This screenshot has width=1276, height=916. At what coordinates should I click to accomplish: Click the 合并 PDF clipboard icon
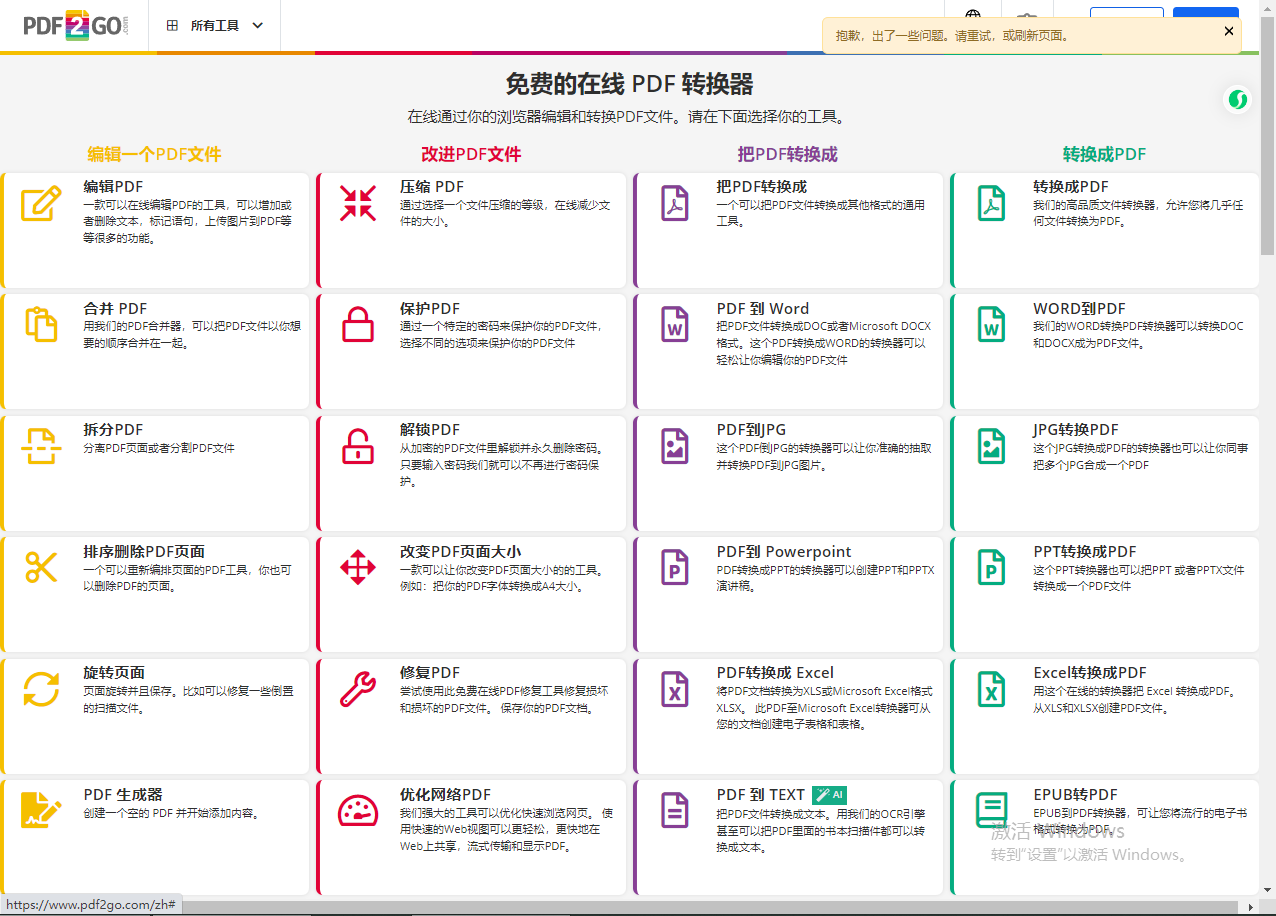coord(41,324)
